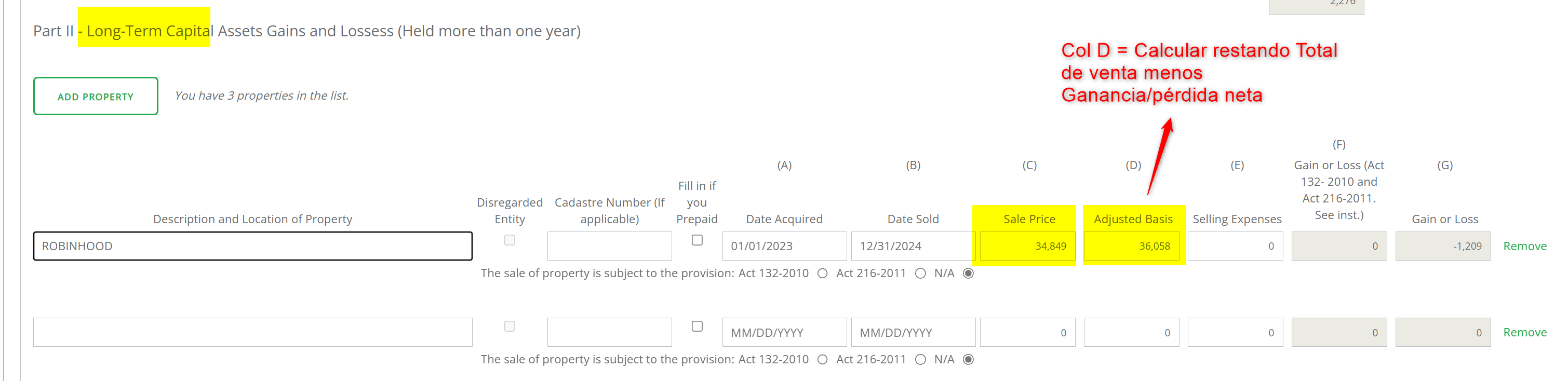
Task: Remove the ROBINHOOD property row
Action: 1524,246
